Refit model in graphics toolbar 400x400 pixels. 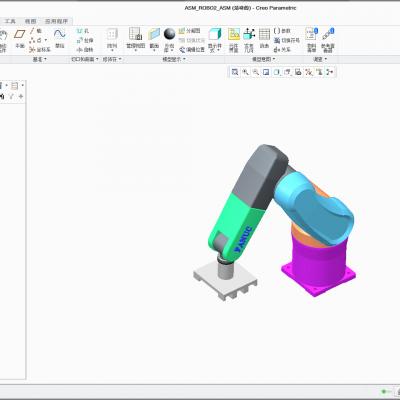(x=235, y=72)
